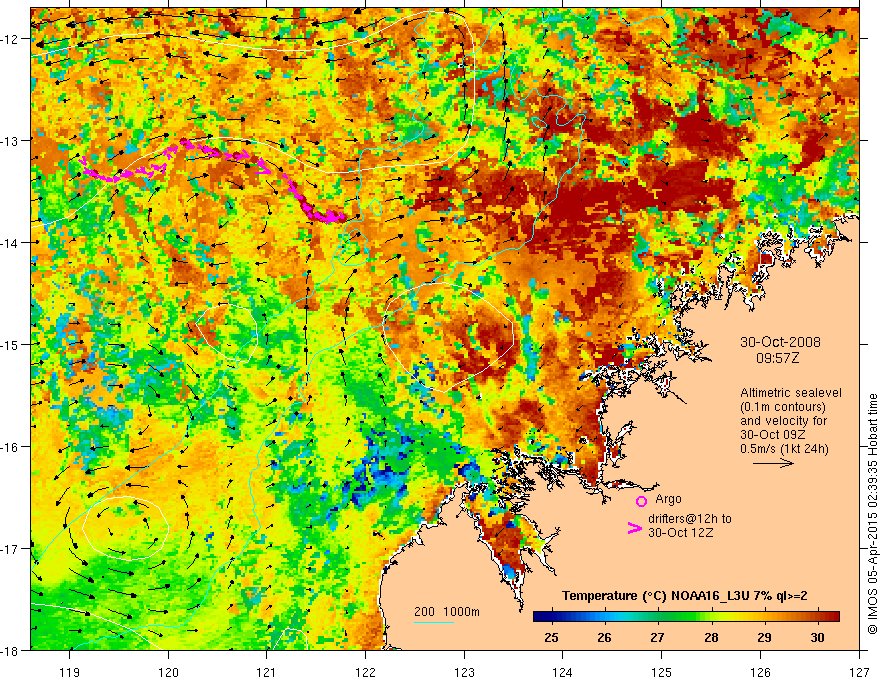880x680 pixels.
Task: Click the longitude axis label 122
Action: coord(365,672)
